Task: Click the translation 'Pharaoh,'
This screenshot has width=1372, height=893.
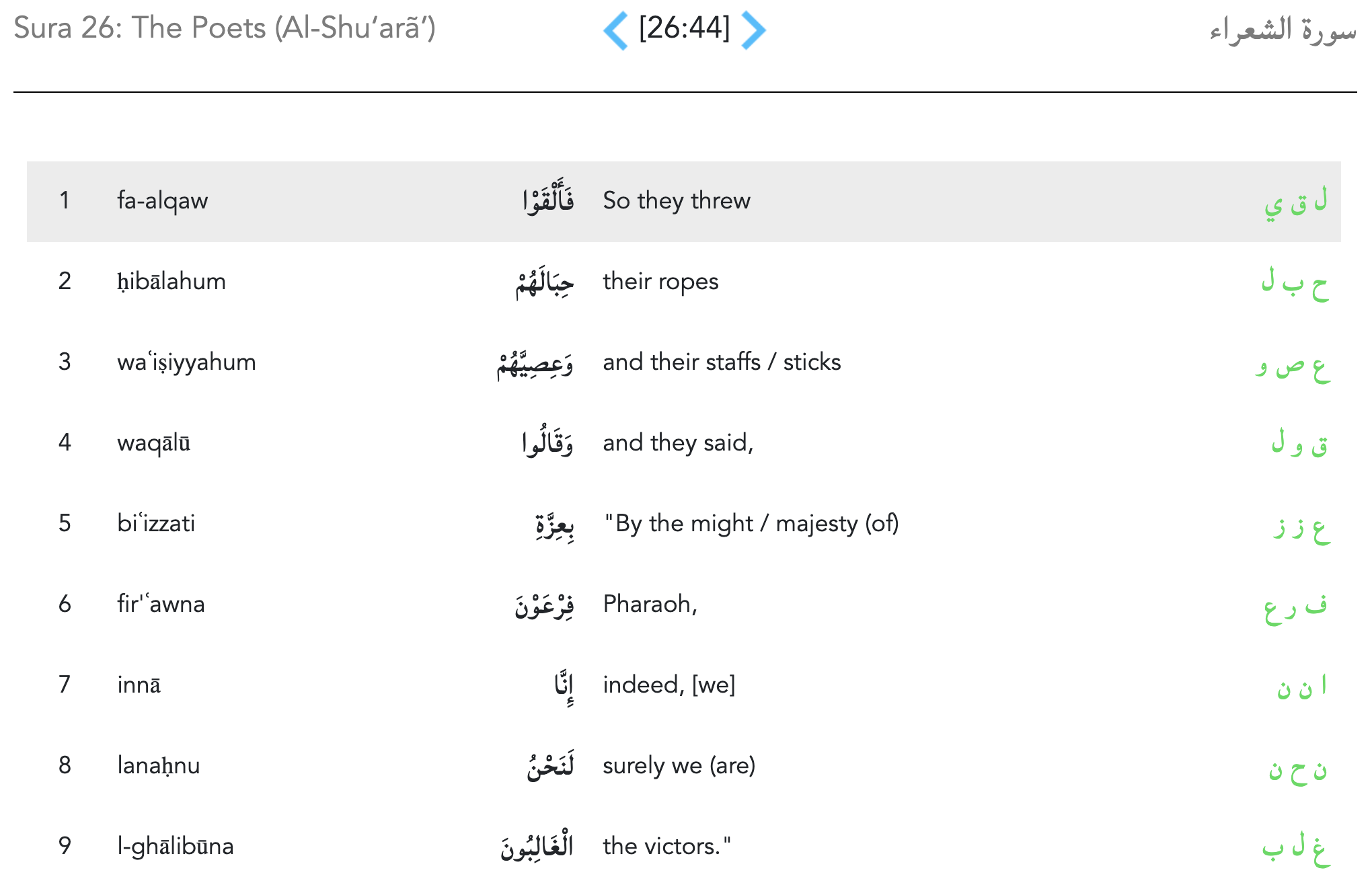Action: 650,604
